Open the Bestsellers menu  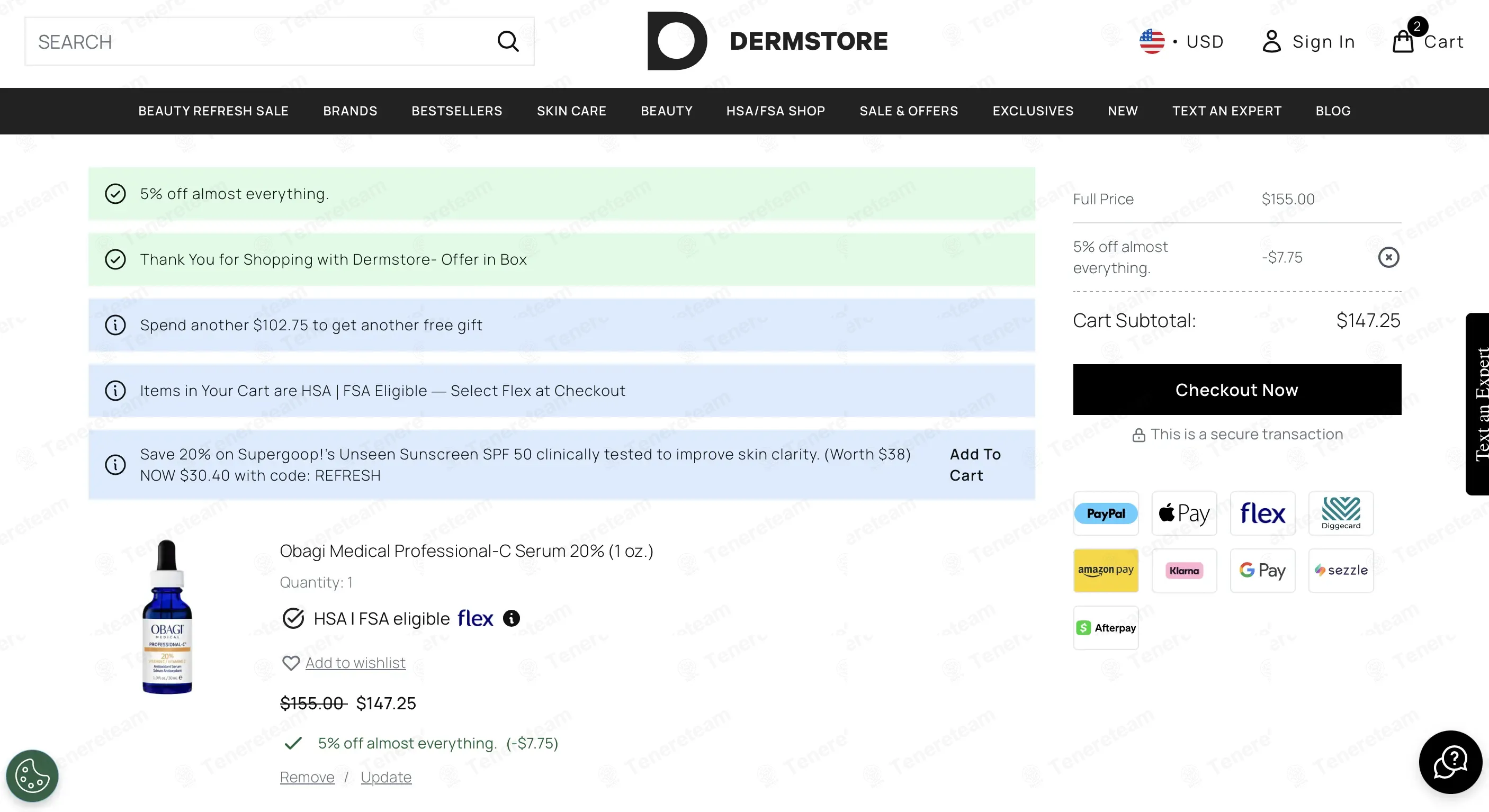click(x=456, y=111)
